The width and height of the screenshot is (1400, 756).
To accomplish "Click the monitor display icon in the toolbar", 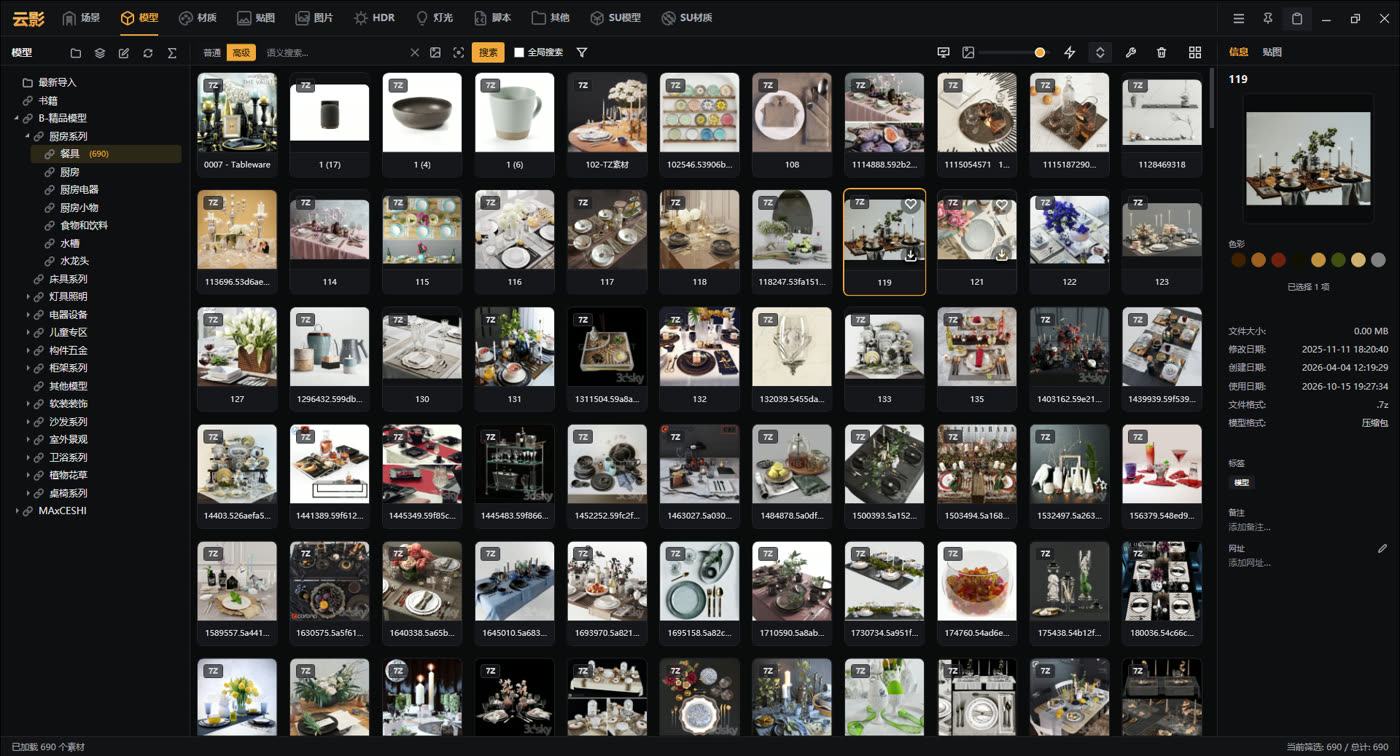I will point(943,53).
